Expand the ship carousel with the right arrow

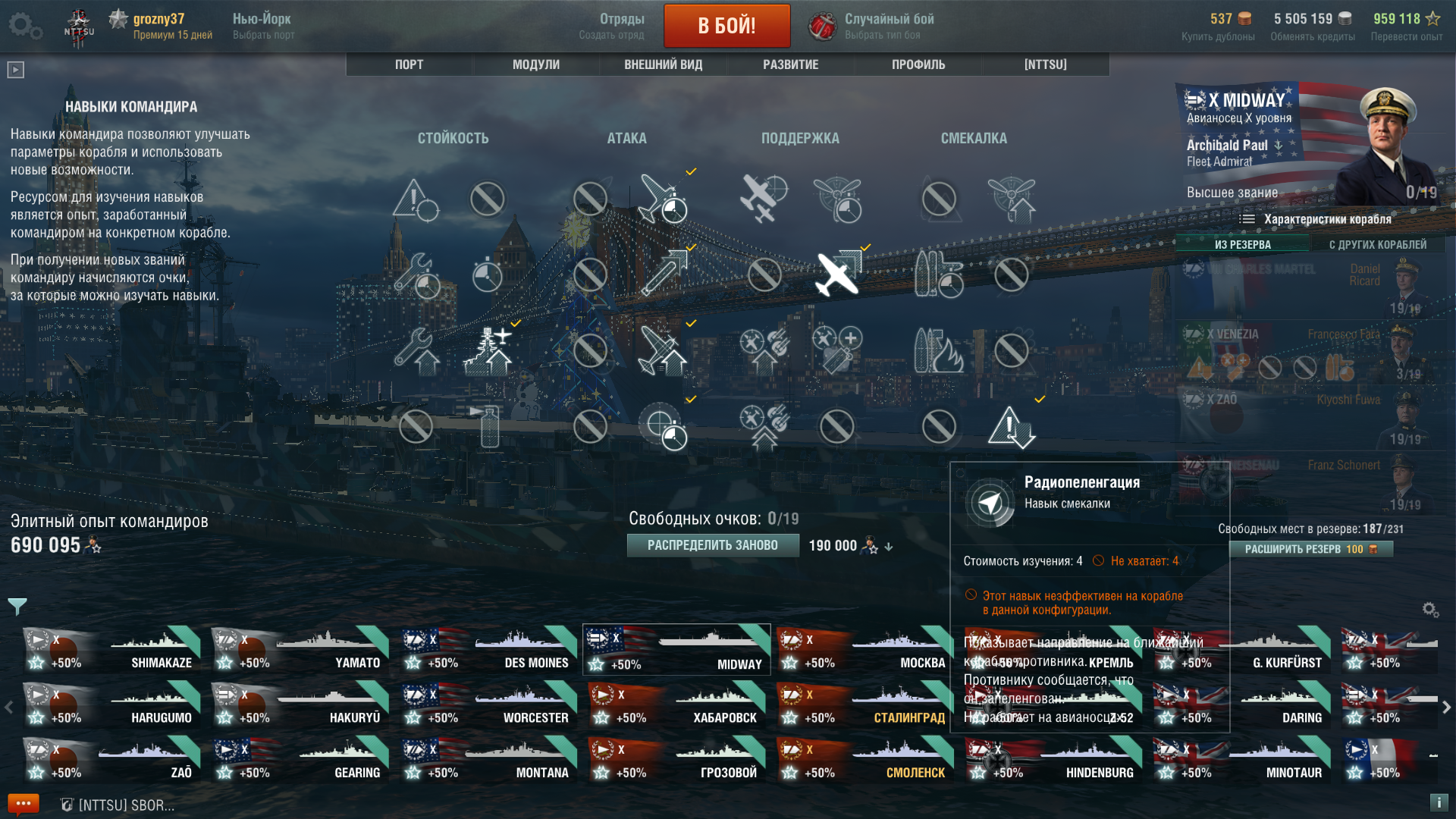point(1446,707)
